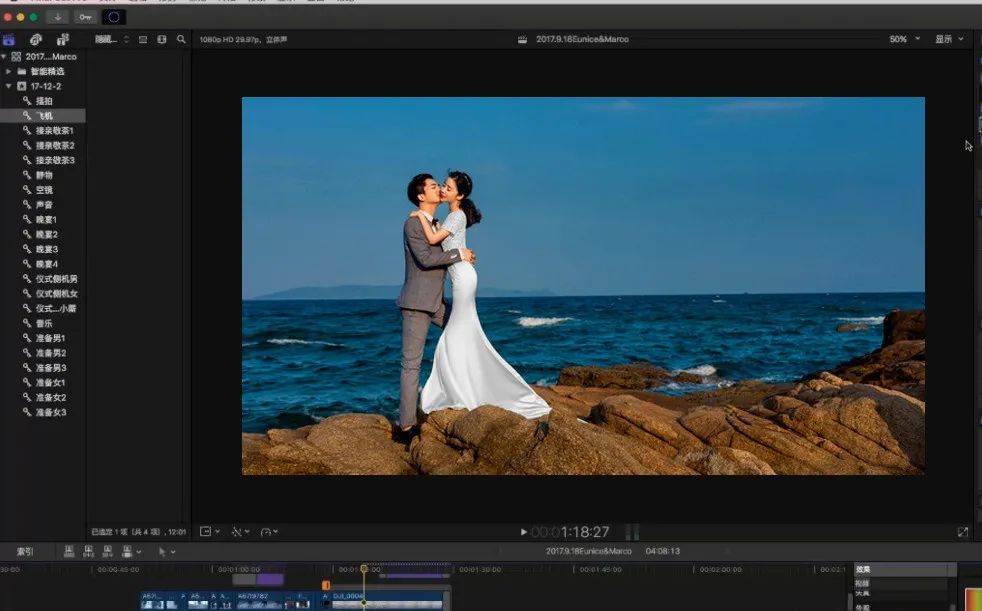Click the import media arrow button
This screenshot has height=611, width=982.
coord(58,17)
